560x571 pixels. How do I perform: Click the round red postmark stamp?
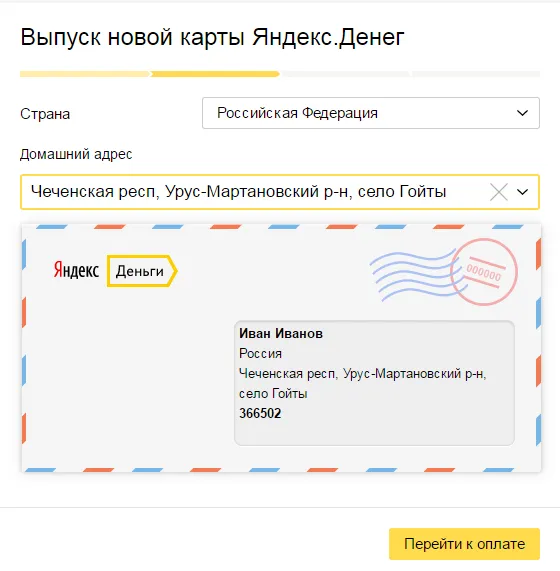coord(484,272)
